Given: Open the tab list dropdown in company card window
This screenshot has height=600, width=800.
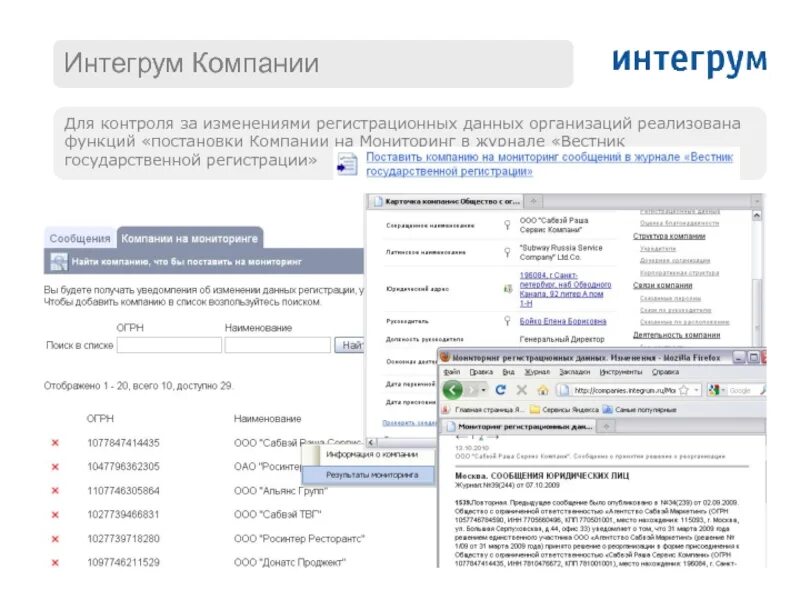Looking at the screenshot, I should pos(757,202).
